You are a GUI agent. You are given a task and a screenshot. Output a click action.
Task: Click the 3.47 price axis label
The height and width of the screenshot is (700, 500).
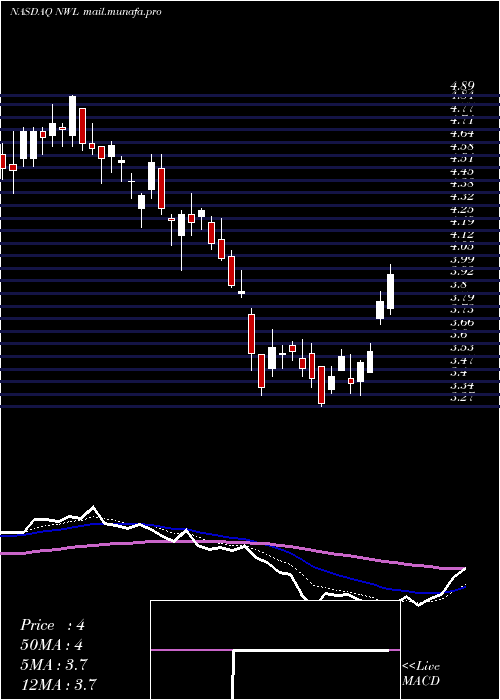pos(462,360)
